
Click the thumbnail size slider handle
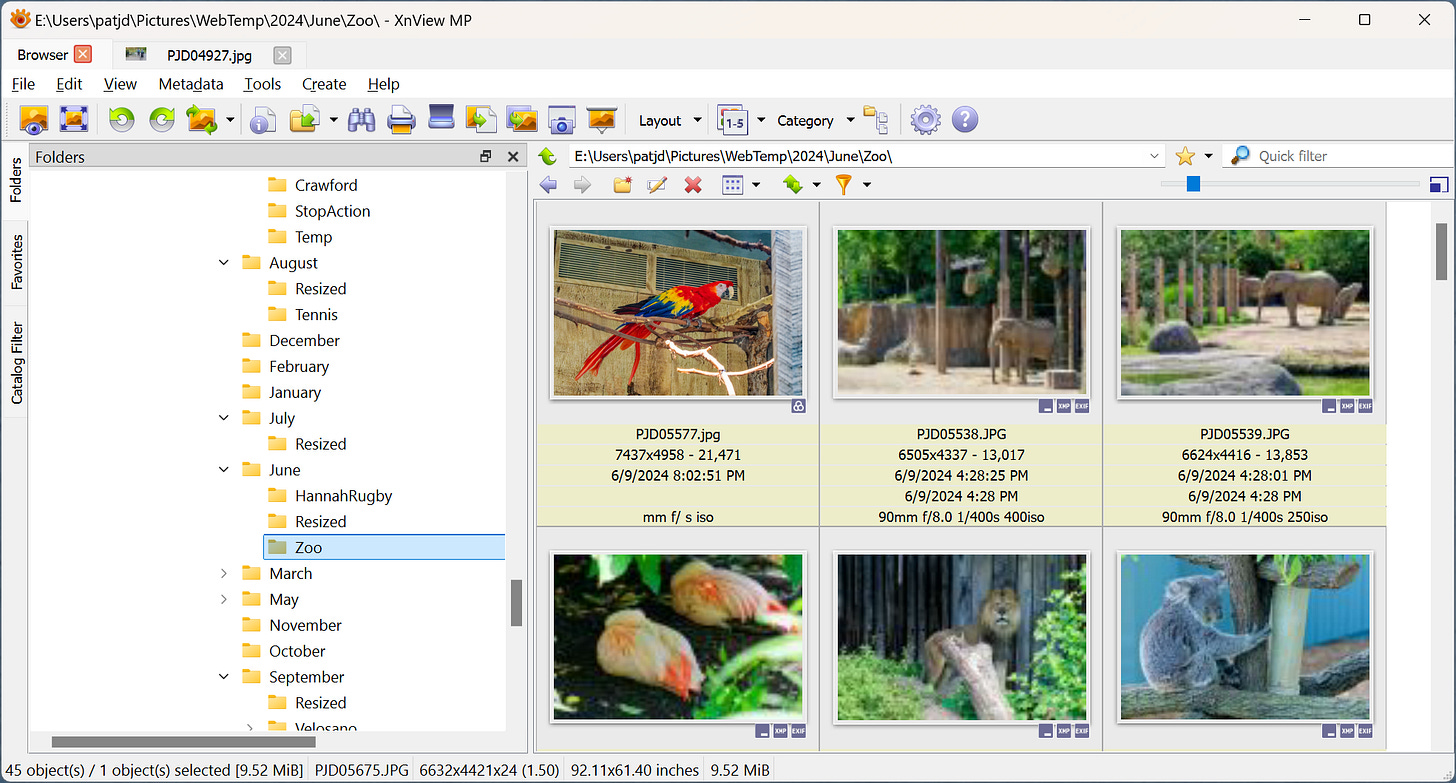click(x=1192, y=183)
